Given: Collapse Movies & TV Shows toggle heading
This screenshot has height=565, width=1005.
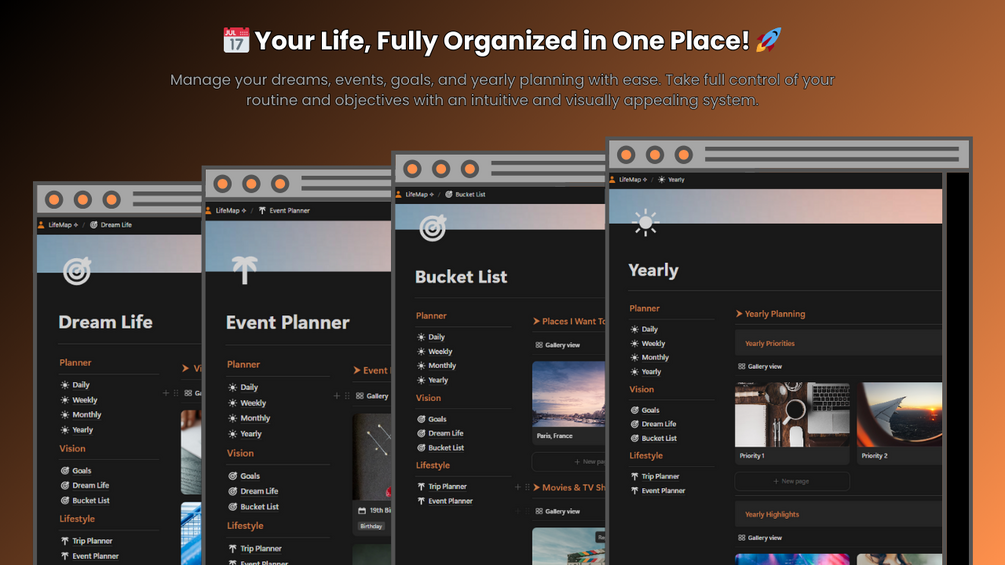Looking at the screenshot, I should (x=536, y=487).
